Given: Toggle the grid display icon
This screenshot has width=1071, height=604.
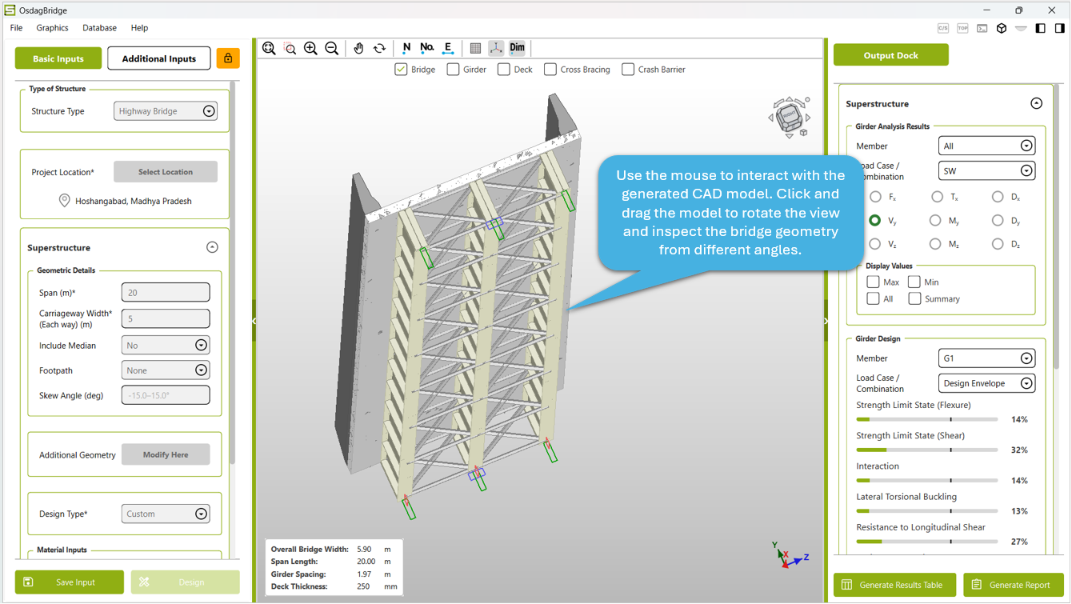Looking at the screenshot, I should click(x=475, y=48).
